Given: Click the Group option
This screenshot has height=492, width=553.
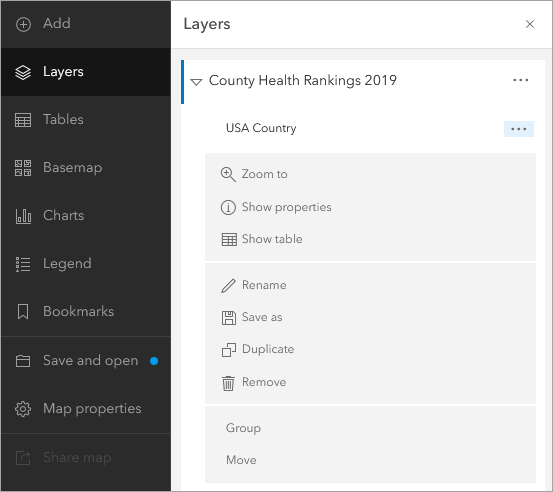Looking at the screenshot, I should 243,428.
